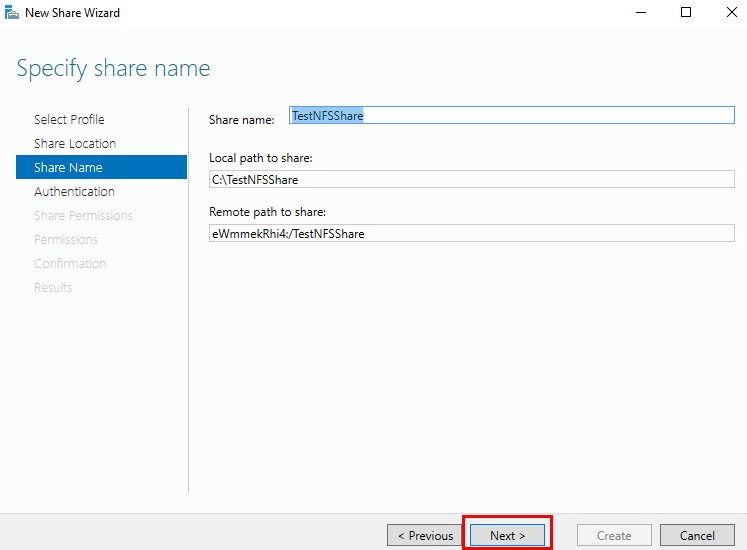747x550 pixels.
Task: Click the greyed-out Share Permissions step
Action: click(x=83, y=215)
